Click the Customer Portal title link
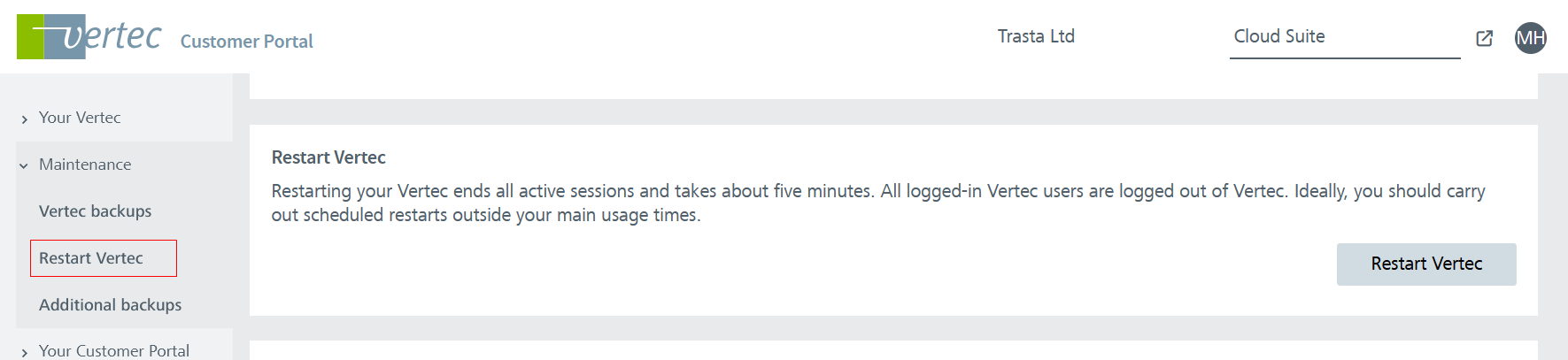The image size is (1568, 360). tap(246, 42)
